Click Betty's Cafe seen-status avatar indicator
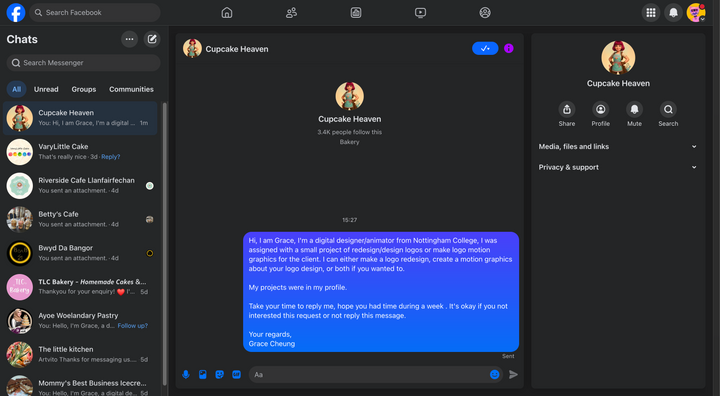This screenshot has height=396, width=720. point(150,220)
